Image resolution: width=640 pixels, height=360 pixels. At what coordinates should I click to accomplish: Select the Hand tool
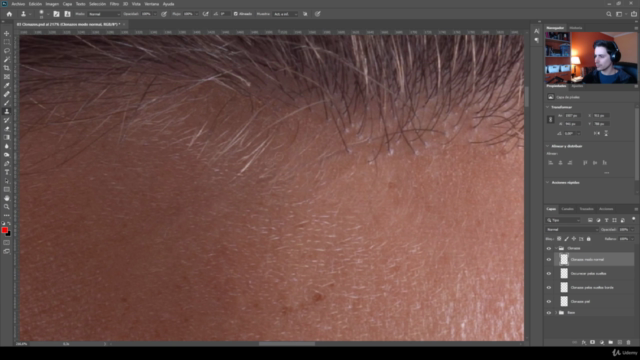point(7,198)
